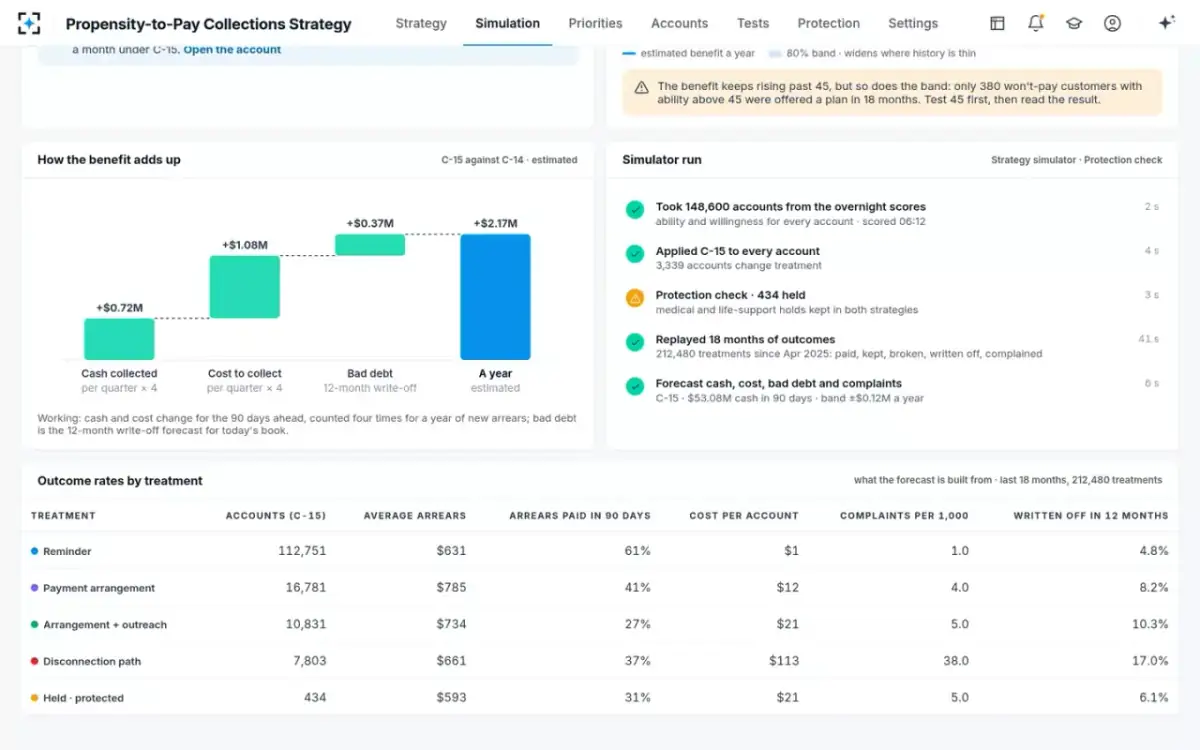This screenshot has width=1200, height=750.
Task: Select the Held · protected row
Action: [600, 697]
